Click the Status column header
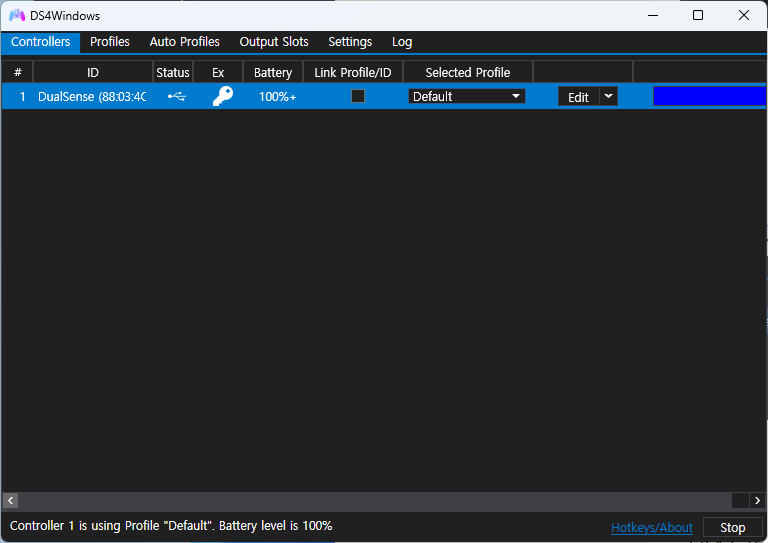Screen dimensions: 768x543 [x=173, y=72]
